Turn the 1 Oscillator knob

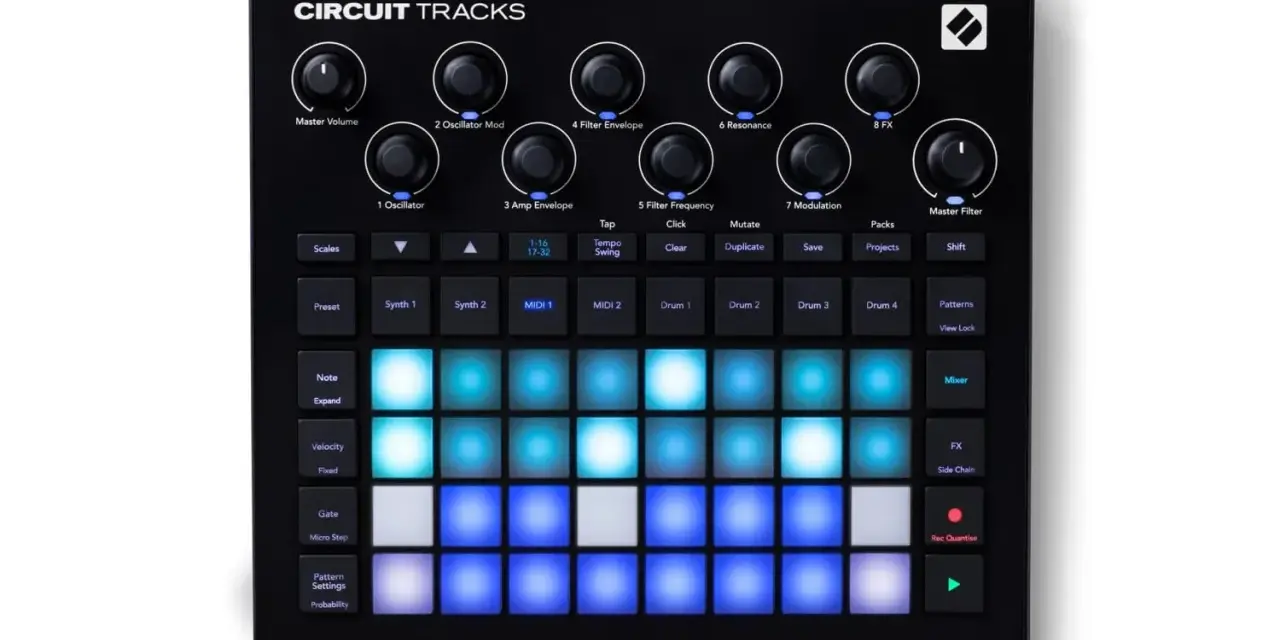click(x=402, y=157)
